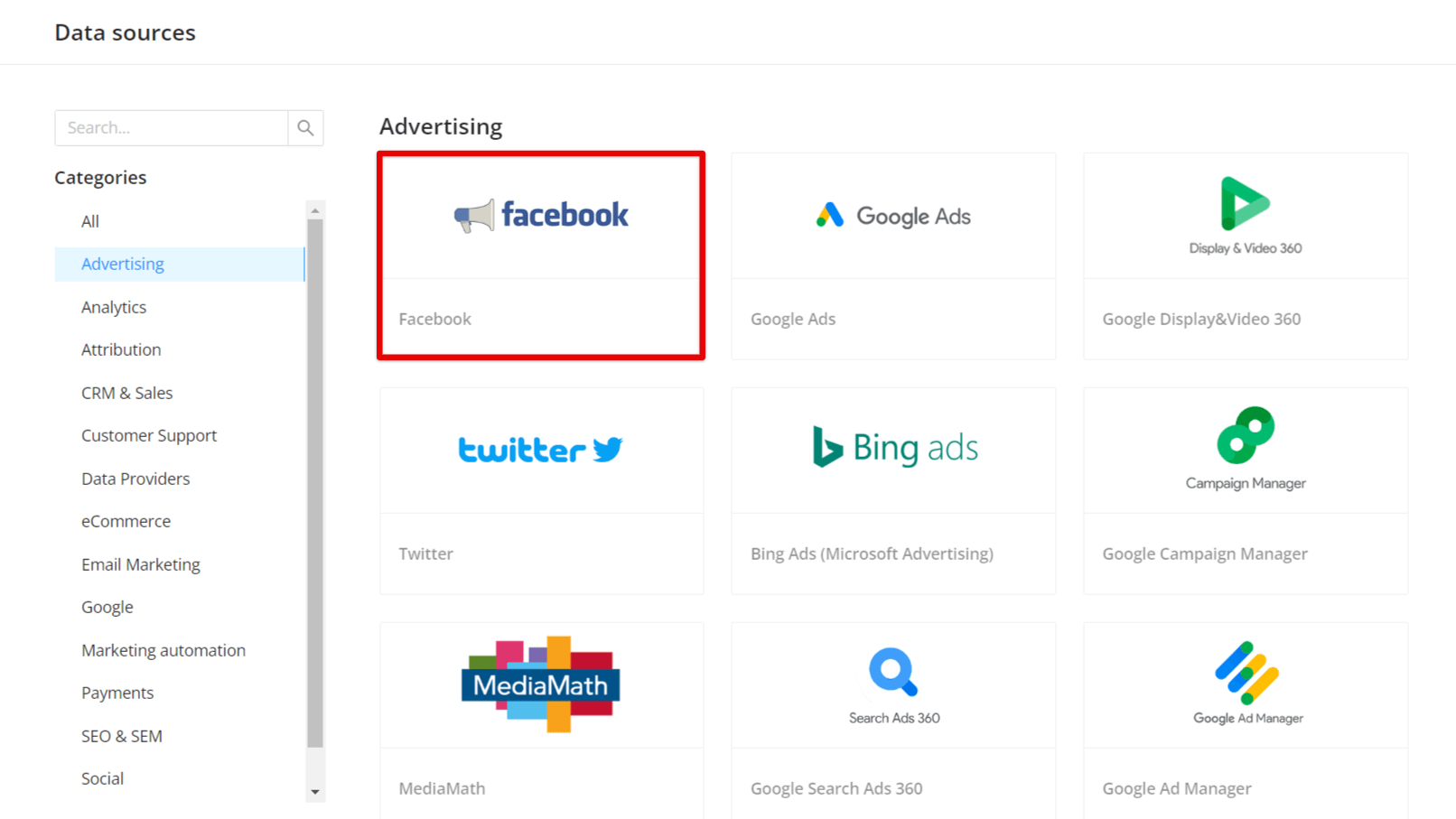This screenshot has width=1456, height=819.
Task: Open the Google Display&Video 360 connector
Action: click(x=1245, y=256)
